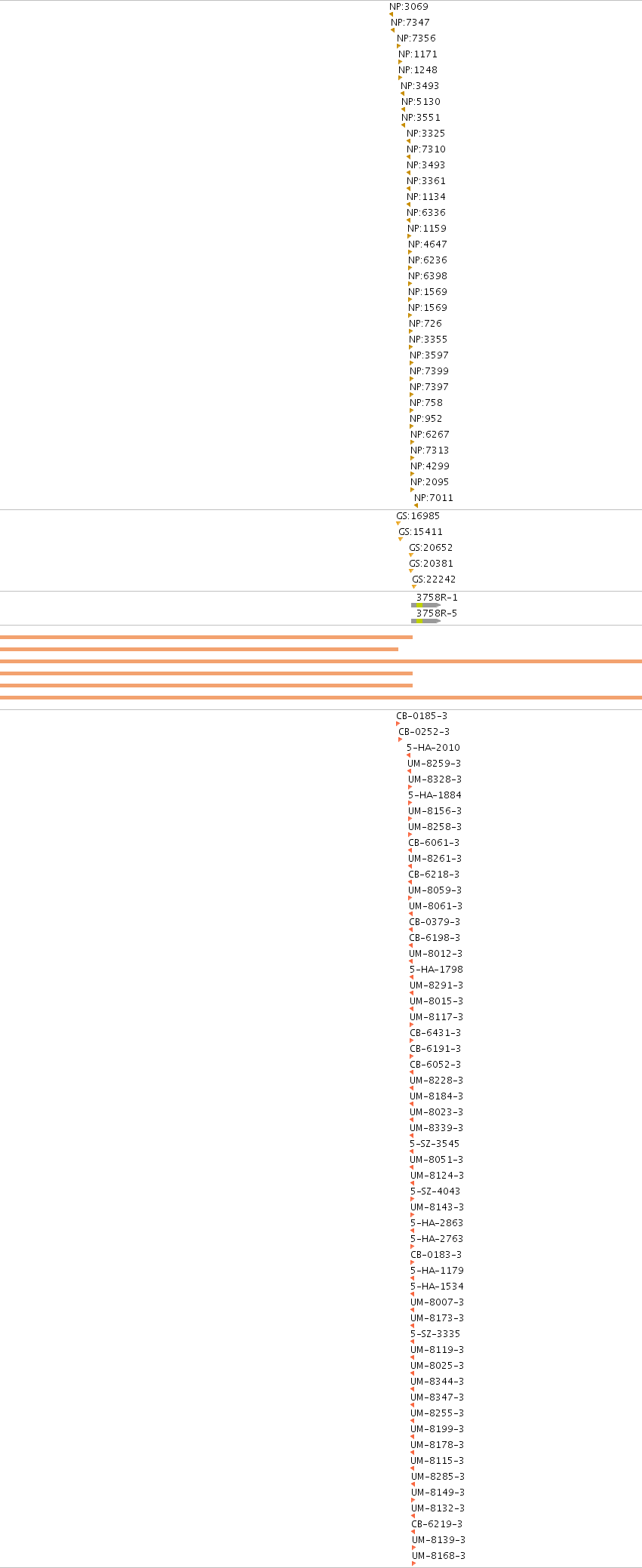Select the NP:952 label
The width and height of the screenshot is (642, 1568).
point(426,419)
